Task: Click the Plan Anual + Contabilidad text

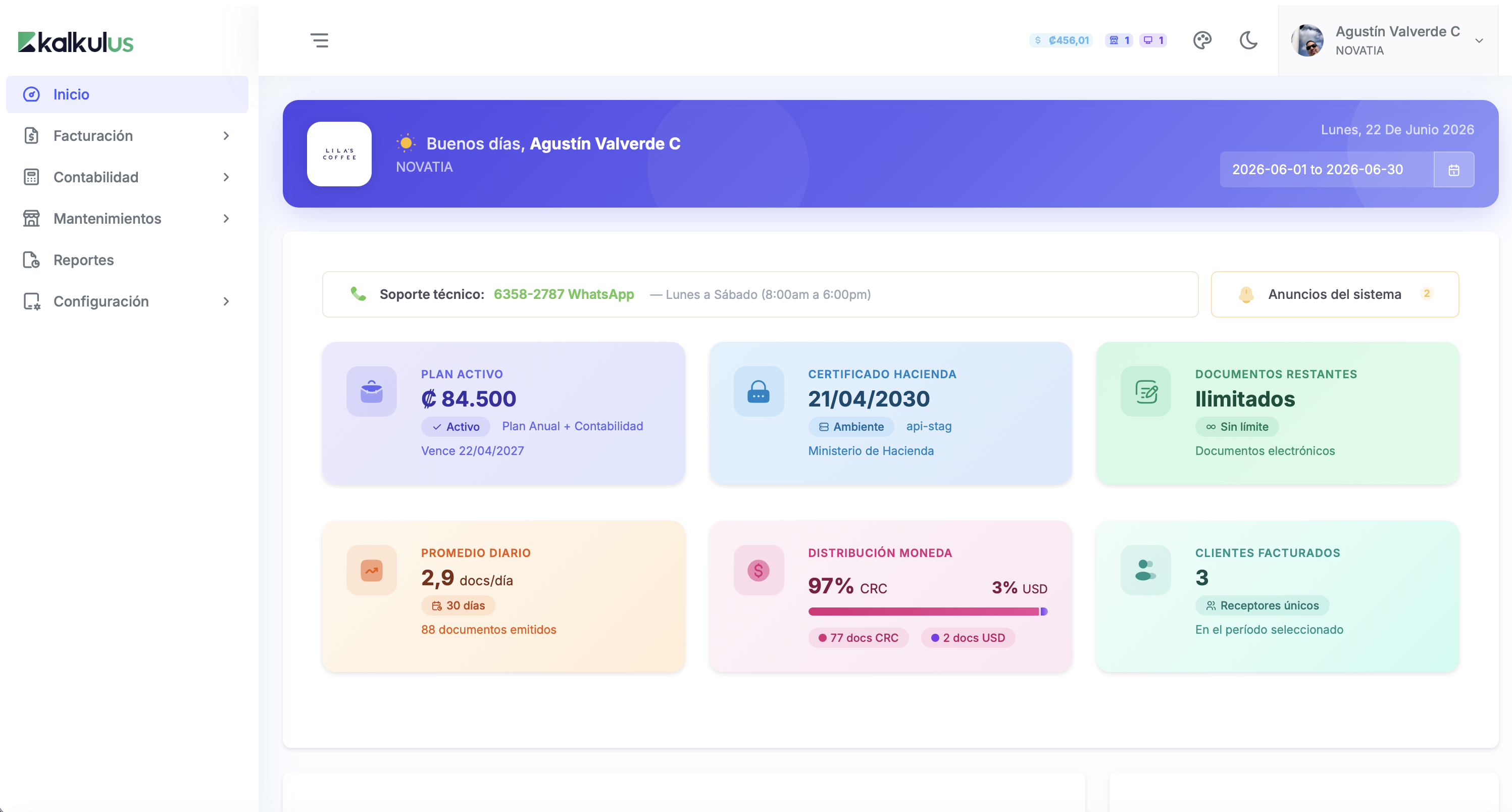Action: [572, 426]
